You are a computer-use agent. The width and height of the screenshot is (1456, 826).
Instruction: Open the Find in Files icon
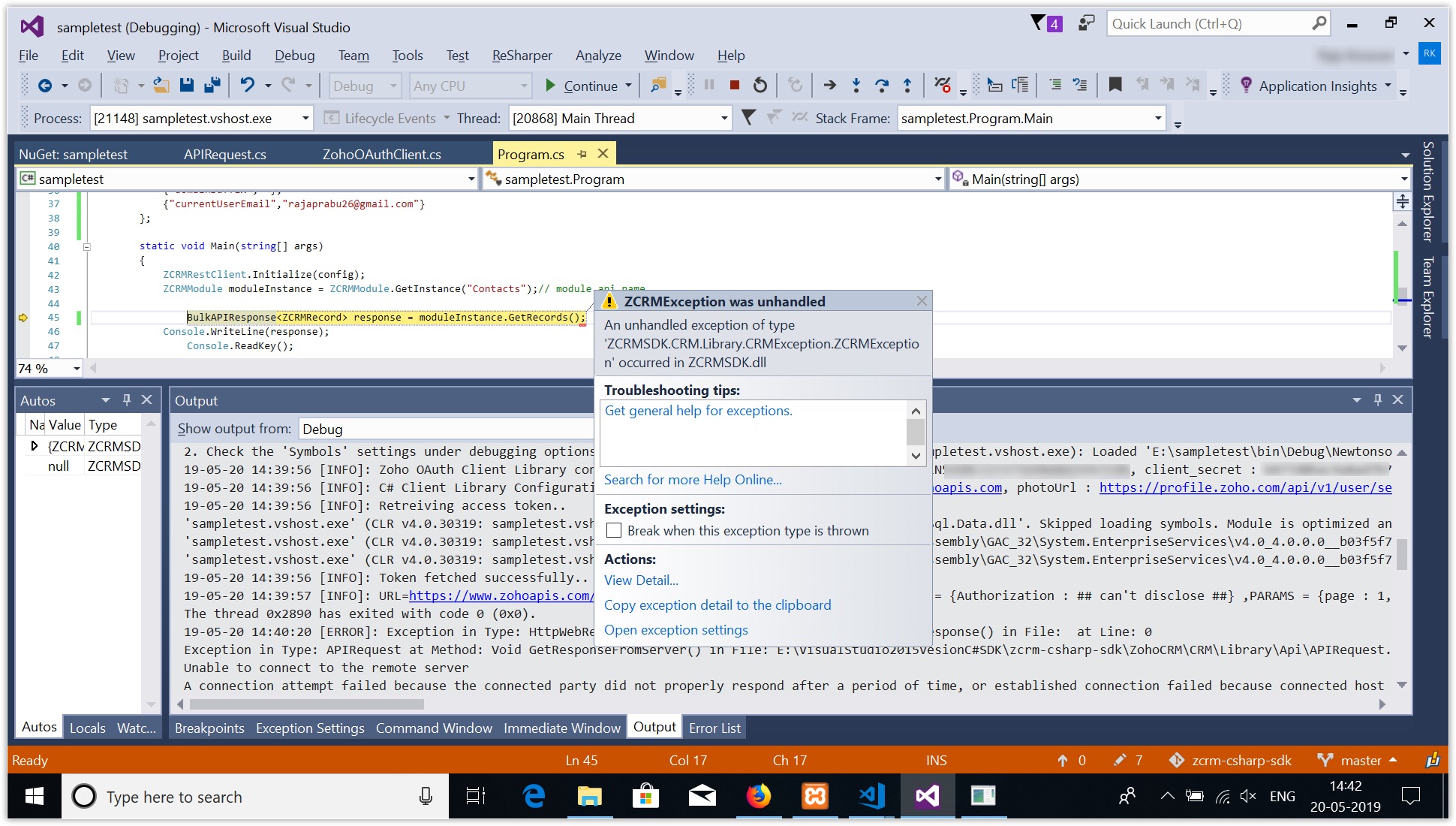click(658, 86)
